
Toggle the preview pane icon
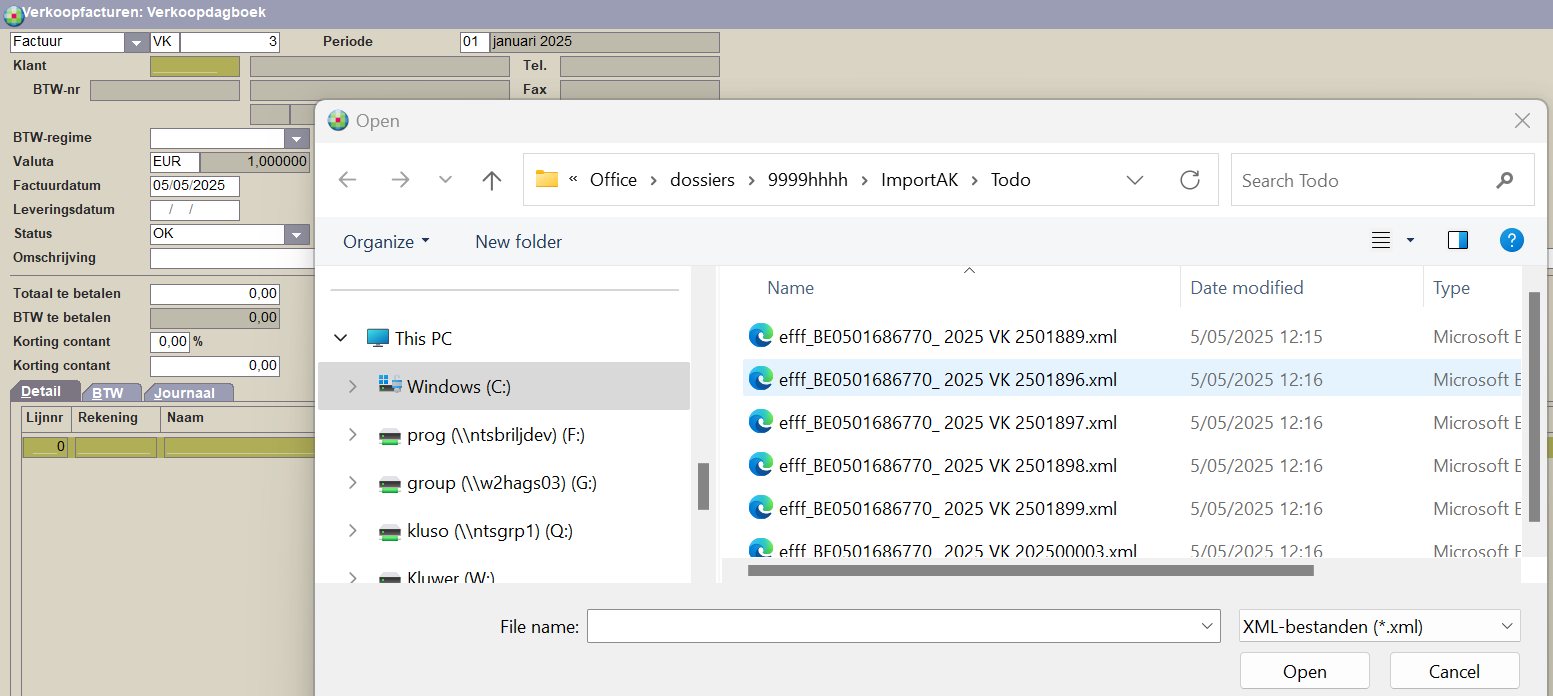pos(1457,240)
